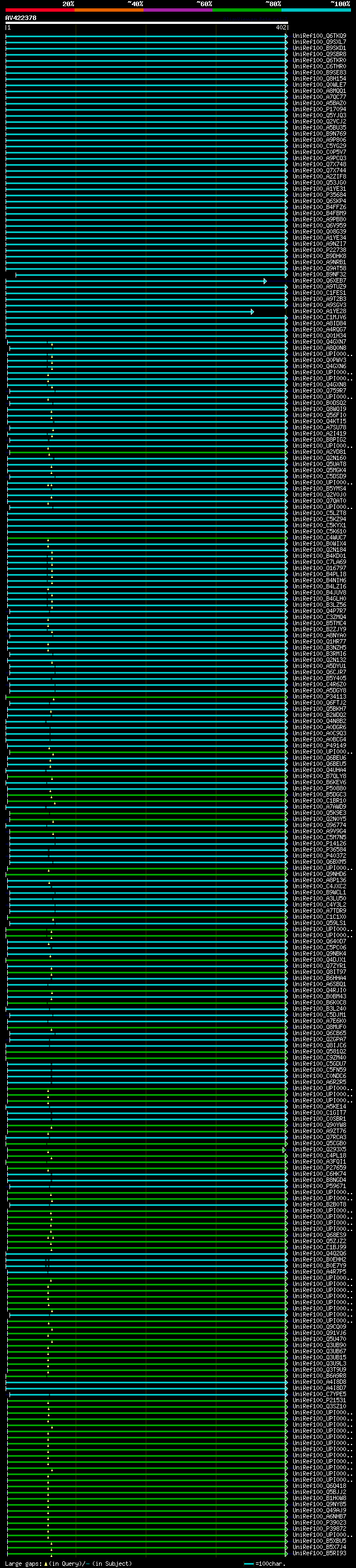Open the UniRef100_P17094 hit label
The width and height of the screenshot is (356, 1568).
[319, 110]
